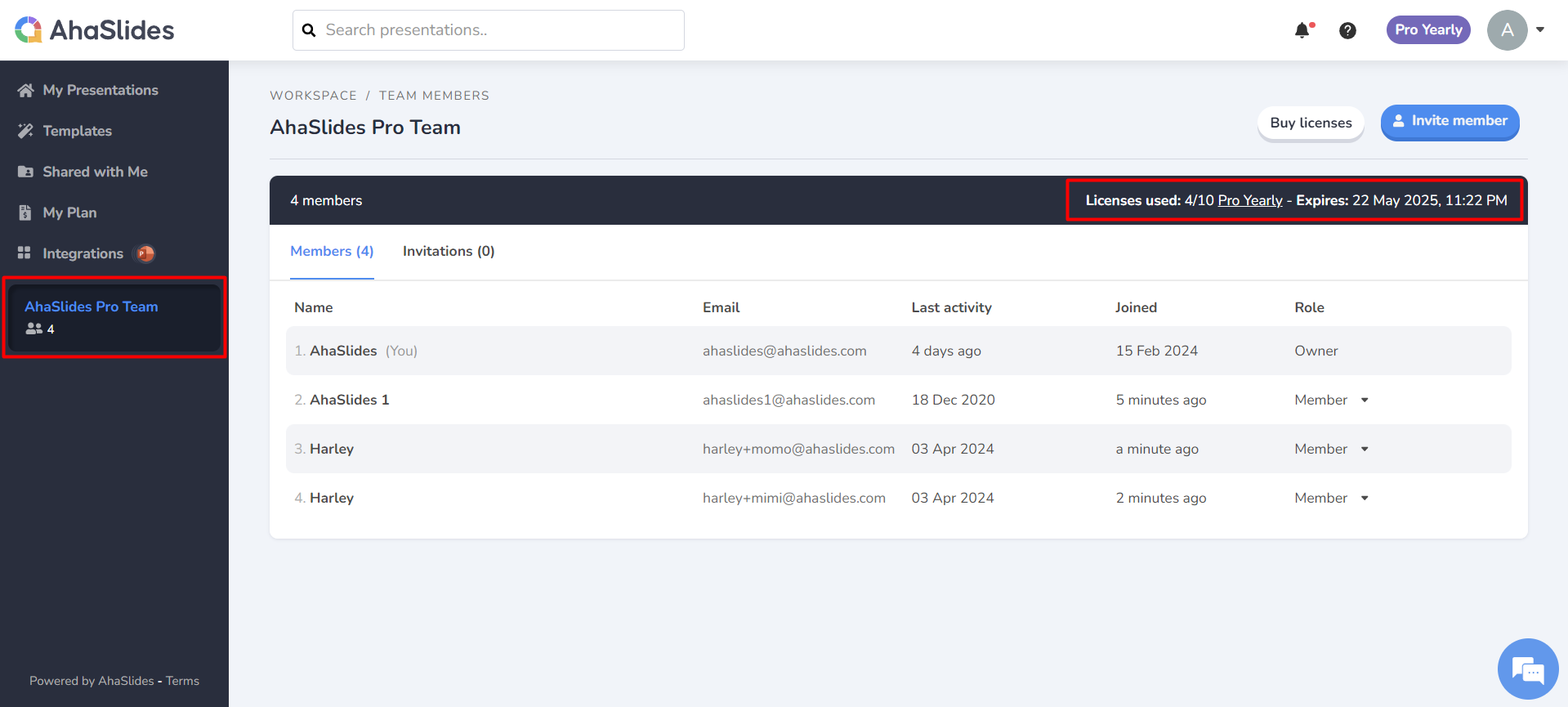This screenshot has width=1568, height=707.
Task: Click the Templates magic wand icon
Action: [26, 131]
